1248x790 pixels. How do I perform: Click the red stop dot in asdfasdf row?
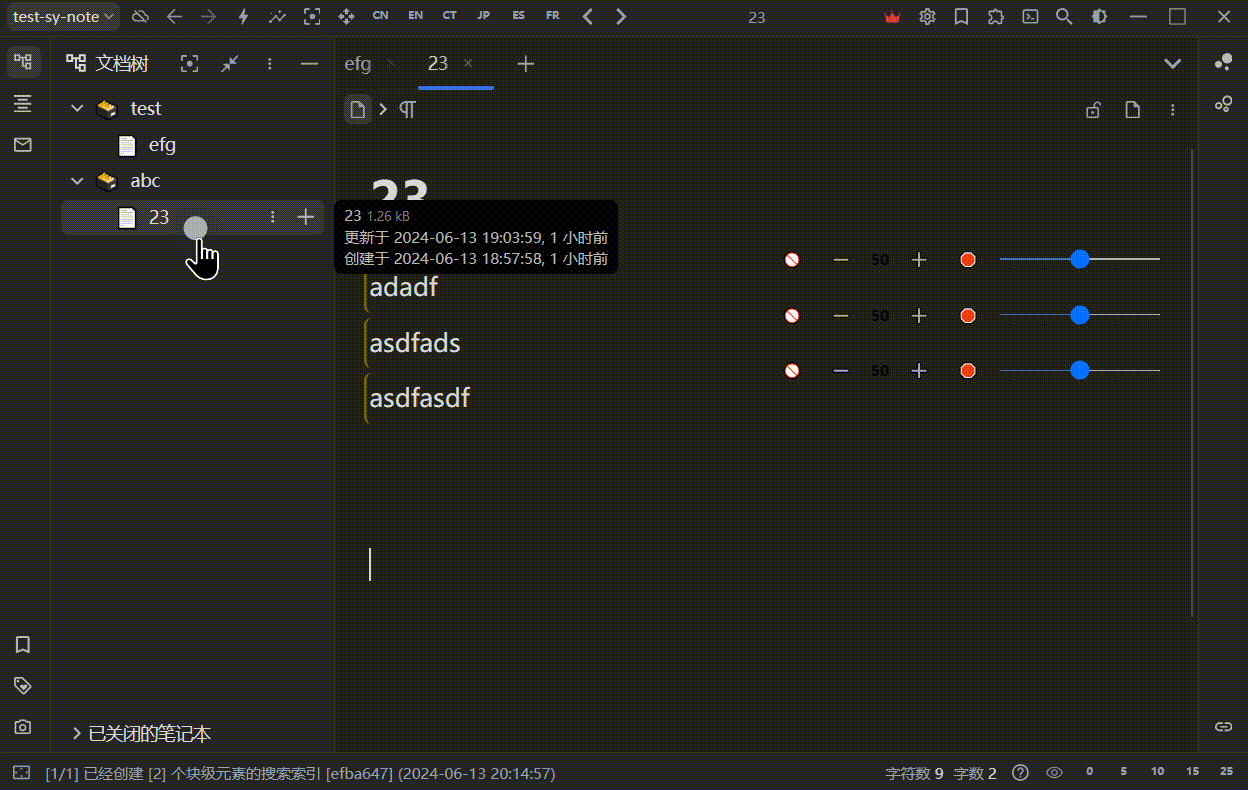pyautogui.click(x=968, y=371)
